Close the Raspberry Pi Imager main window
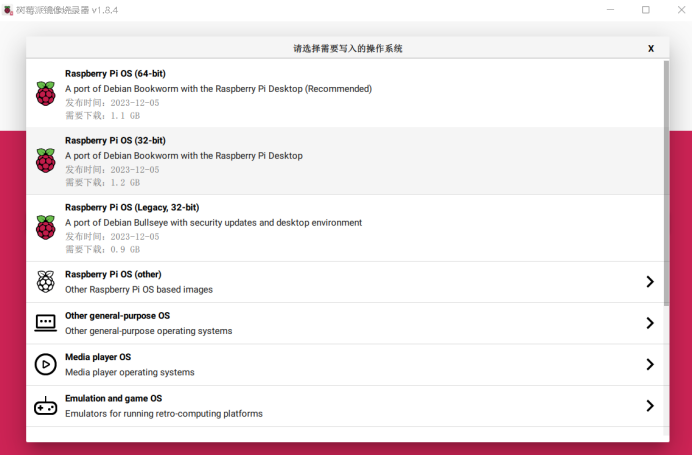Image resolution: width=693 pixels, height=456 pixels. point(681,10)
